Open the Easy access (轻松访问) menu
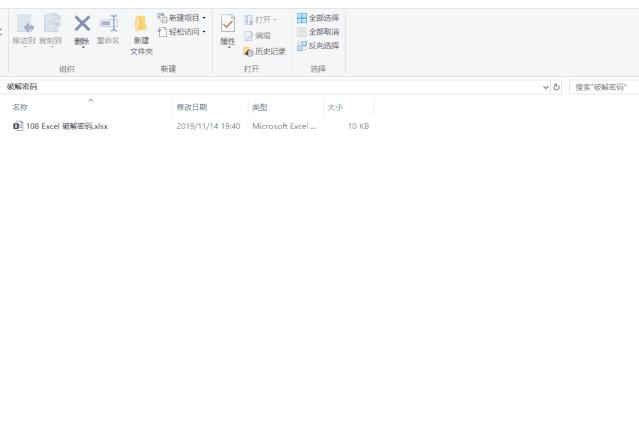Image resolution: width=639 pixels, height=432 pixels. (x=181, y=32)
